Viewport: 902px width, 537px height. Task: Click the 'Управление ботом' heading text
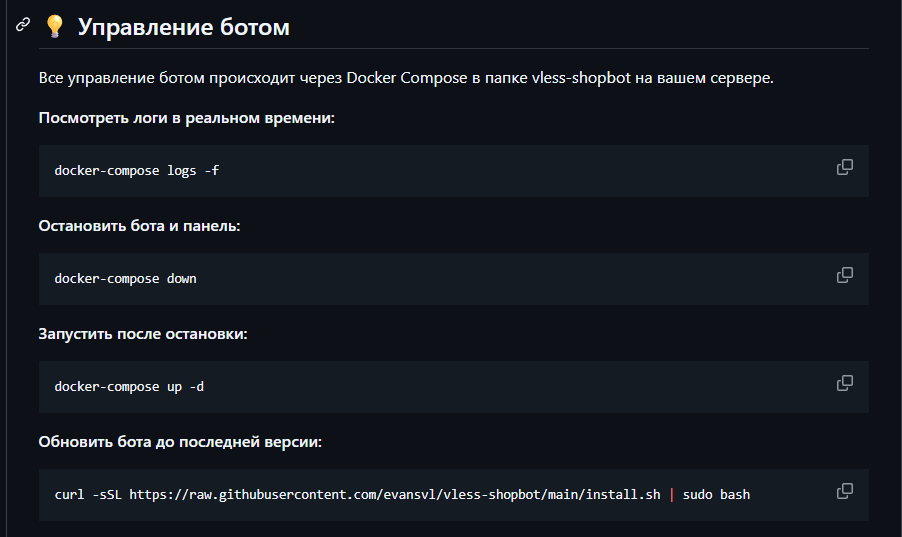pyautogui.click(x=183, y=28)
